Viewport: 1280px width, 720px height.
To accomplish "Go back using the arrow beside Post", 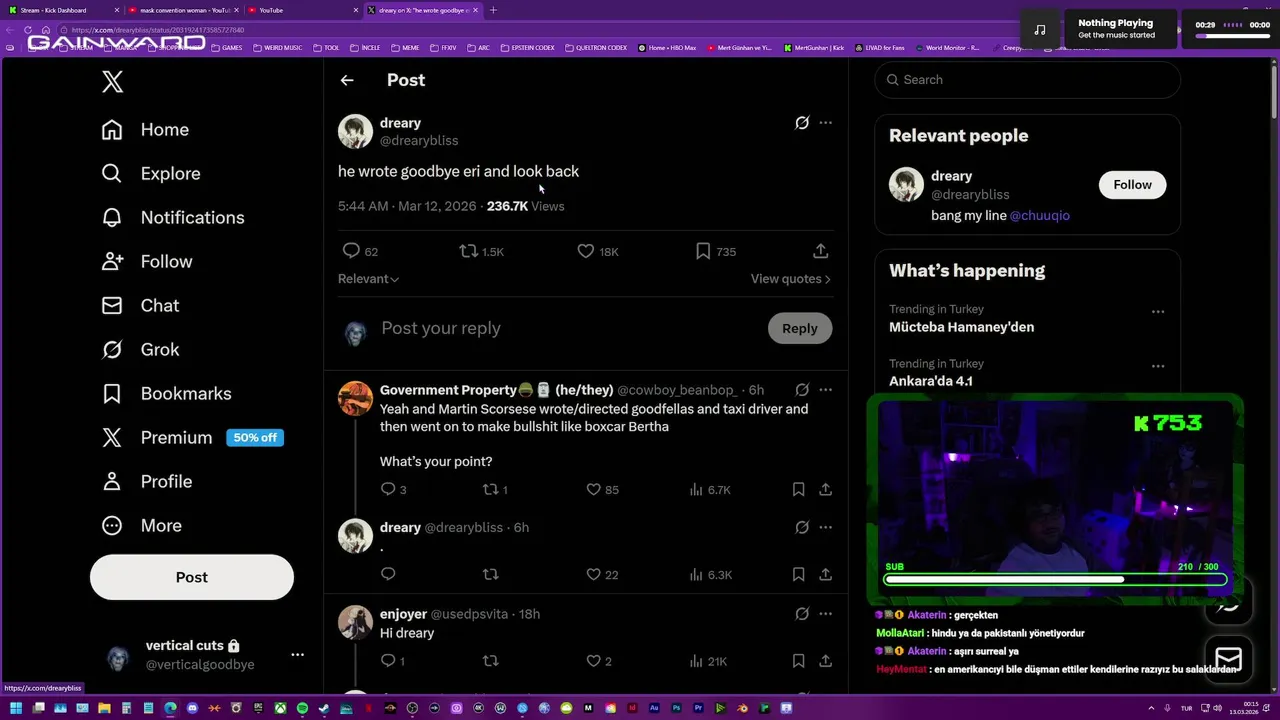I will pos(347,80).
